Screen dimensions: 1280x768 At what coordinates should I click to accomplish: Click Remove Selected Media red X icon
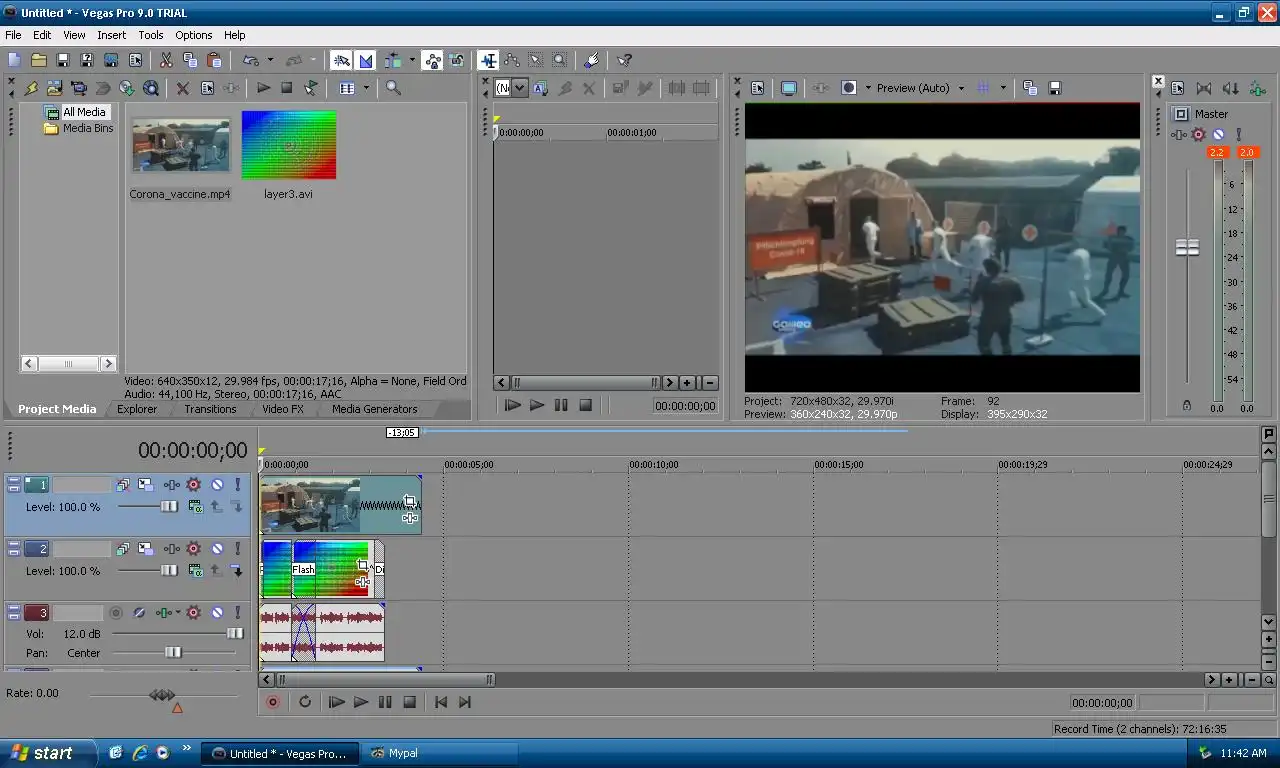click(183, 88)
